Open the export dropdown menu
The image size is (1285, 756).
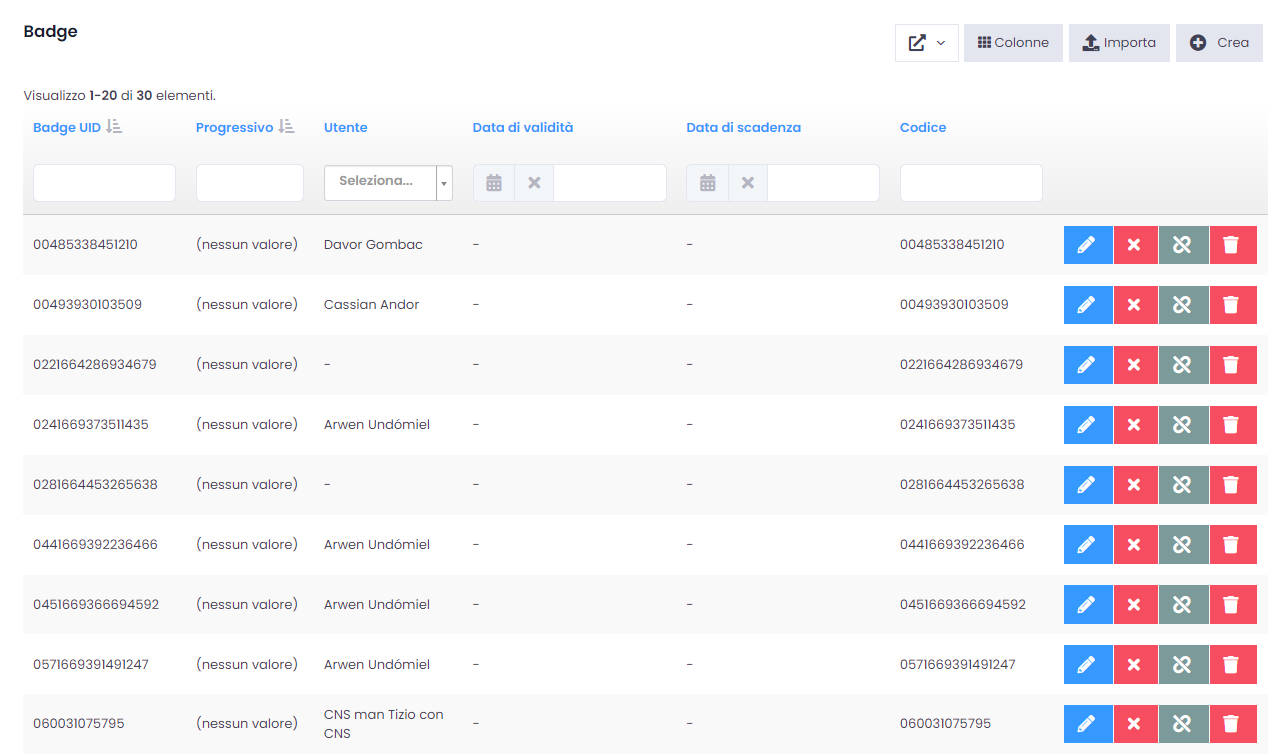926,43
